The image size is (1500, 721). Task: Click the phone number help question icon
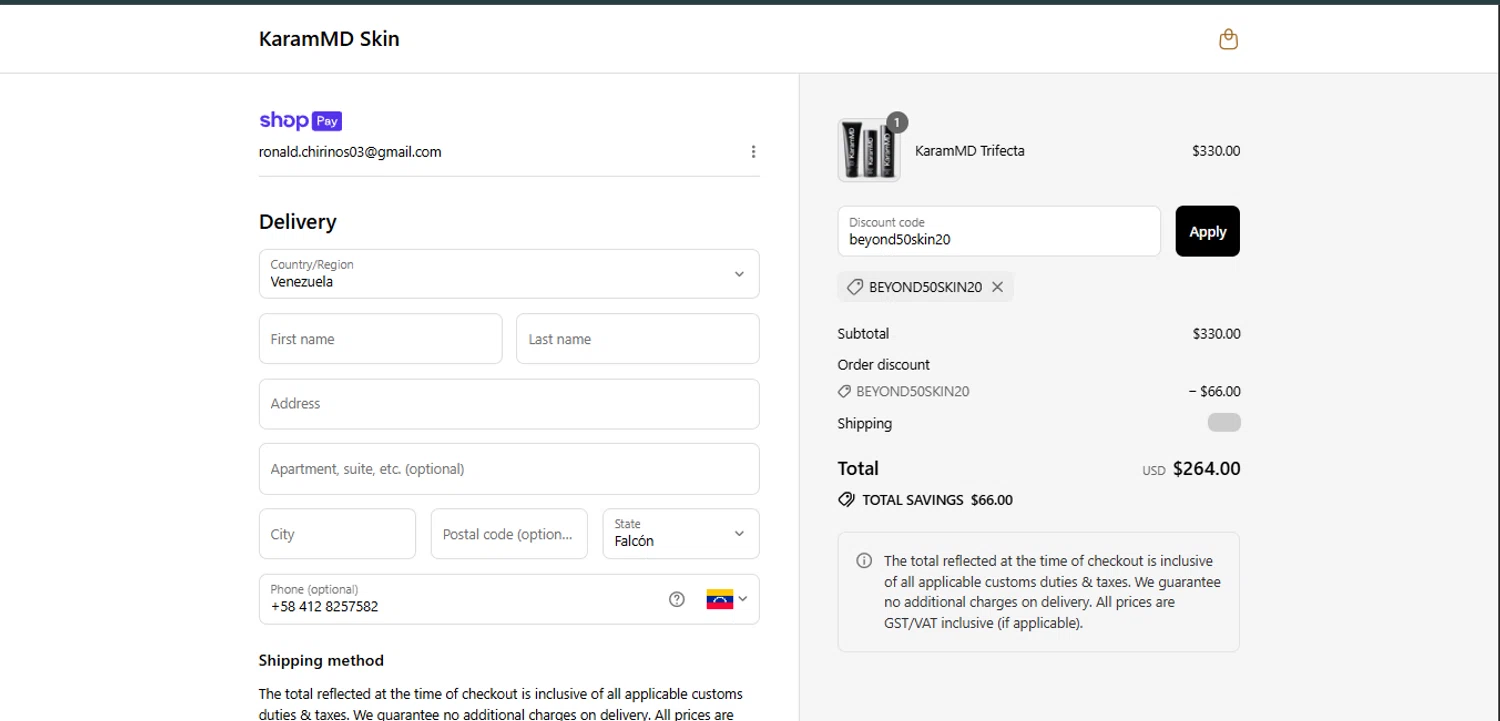coord(677,599)
